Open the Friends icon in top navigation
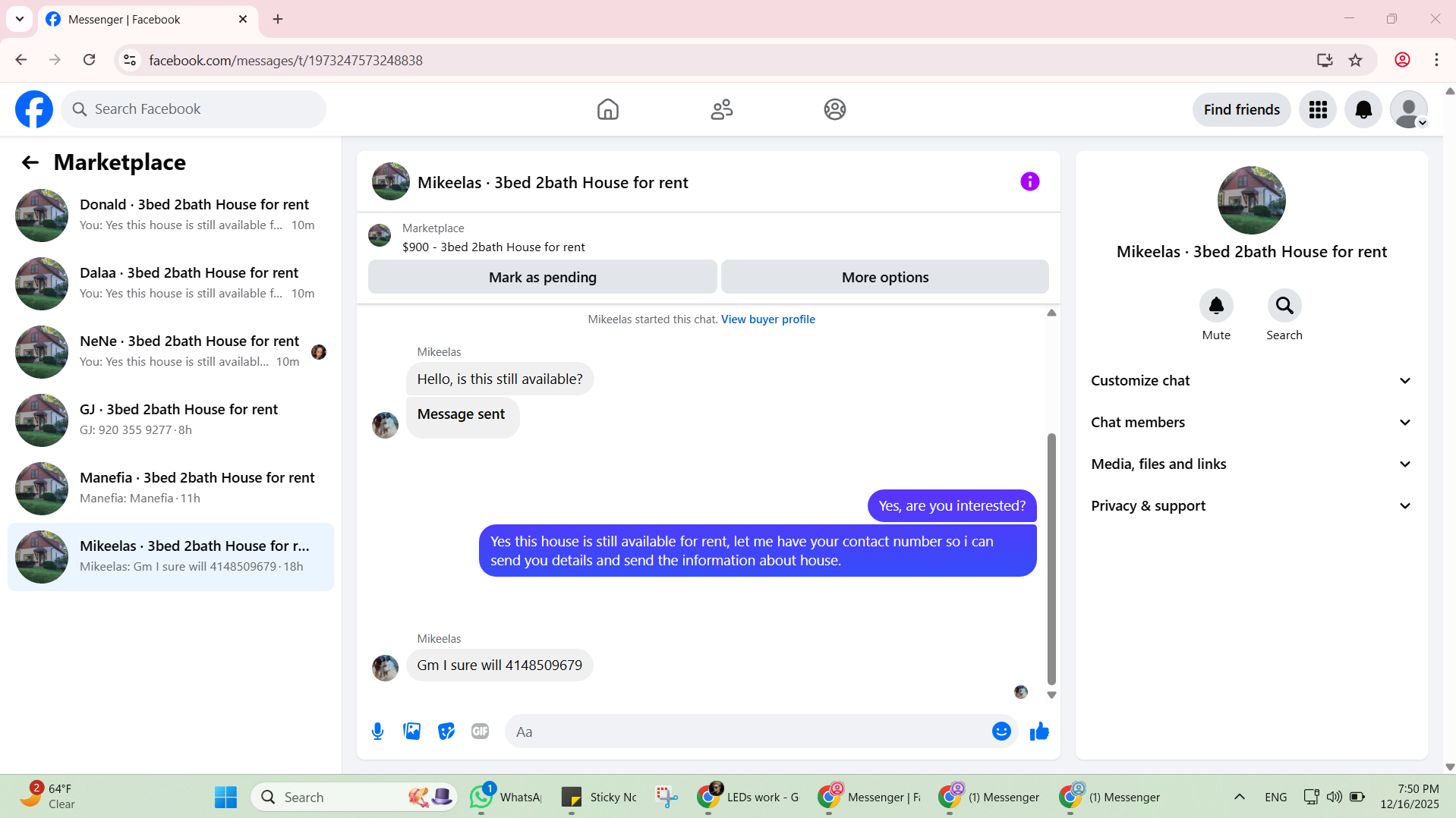 pos(721,109)
